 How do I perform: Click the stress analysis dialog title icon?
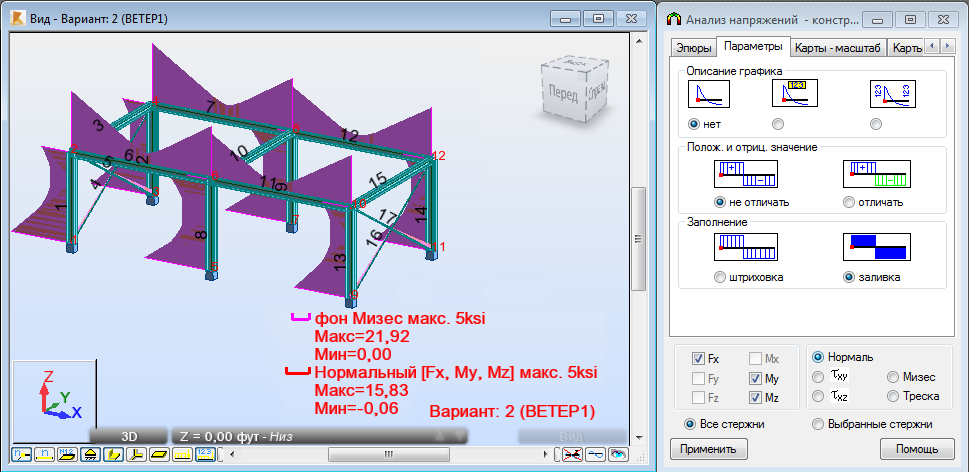point(674,19)
